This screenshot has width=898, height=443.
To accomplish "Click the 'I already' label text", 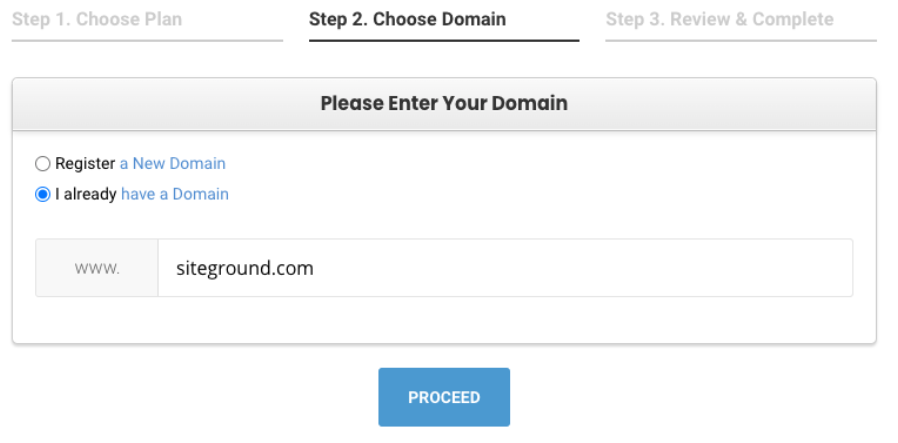I will [x=86, y=194].
